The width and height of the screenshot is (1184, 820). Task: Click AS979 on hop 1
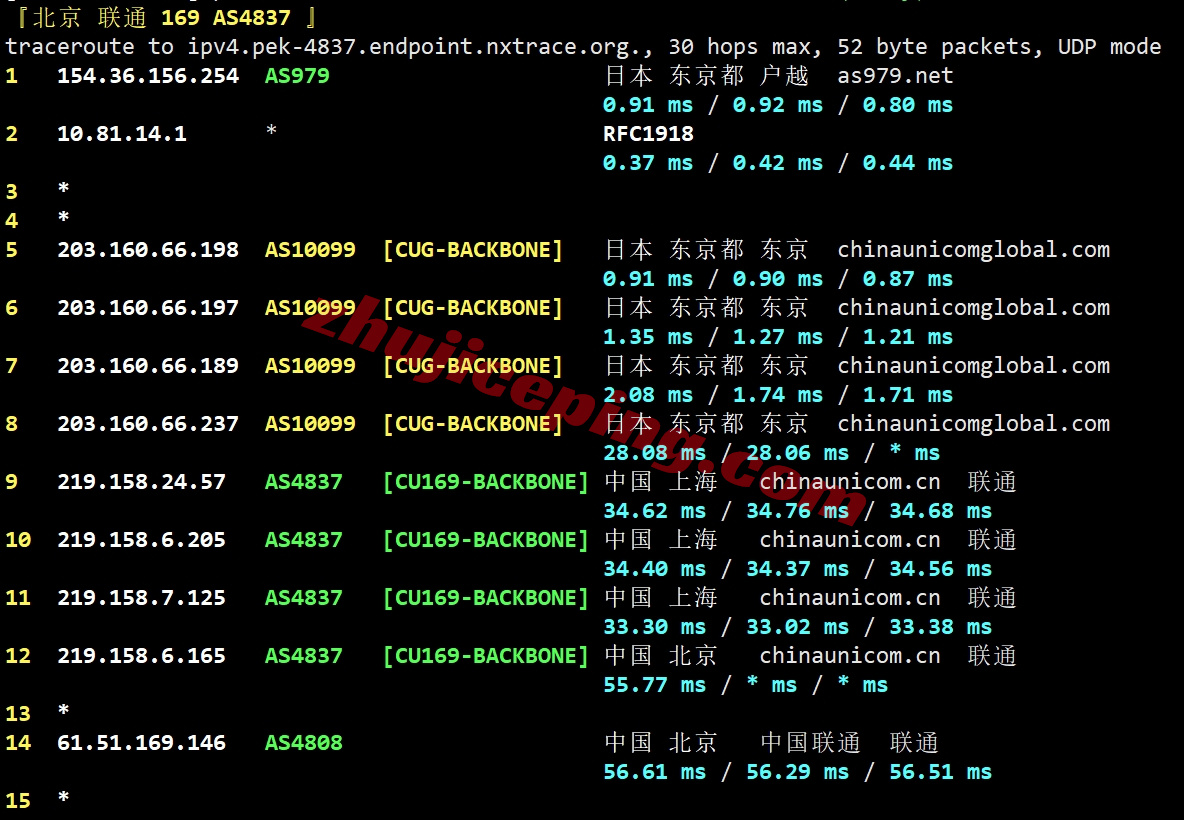297,76
